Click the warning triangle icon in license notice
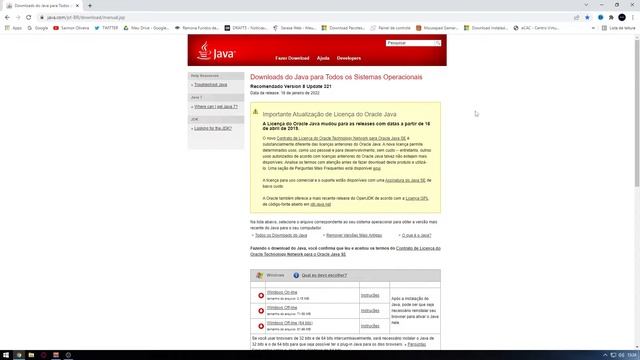The width and height of the screenshot is (640, 360). tap(256, 111)
